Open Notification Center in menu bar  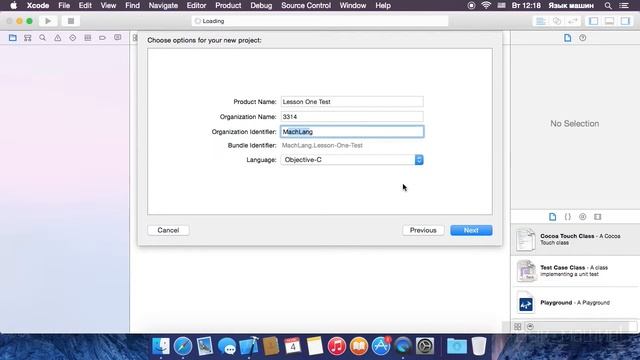pos(624,6)
